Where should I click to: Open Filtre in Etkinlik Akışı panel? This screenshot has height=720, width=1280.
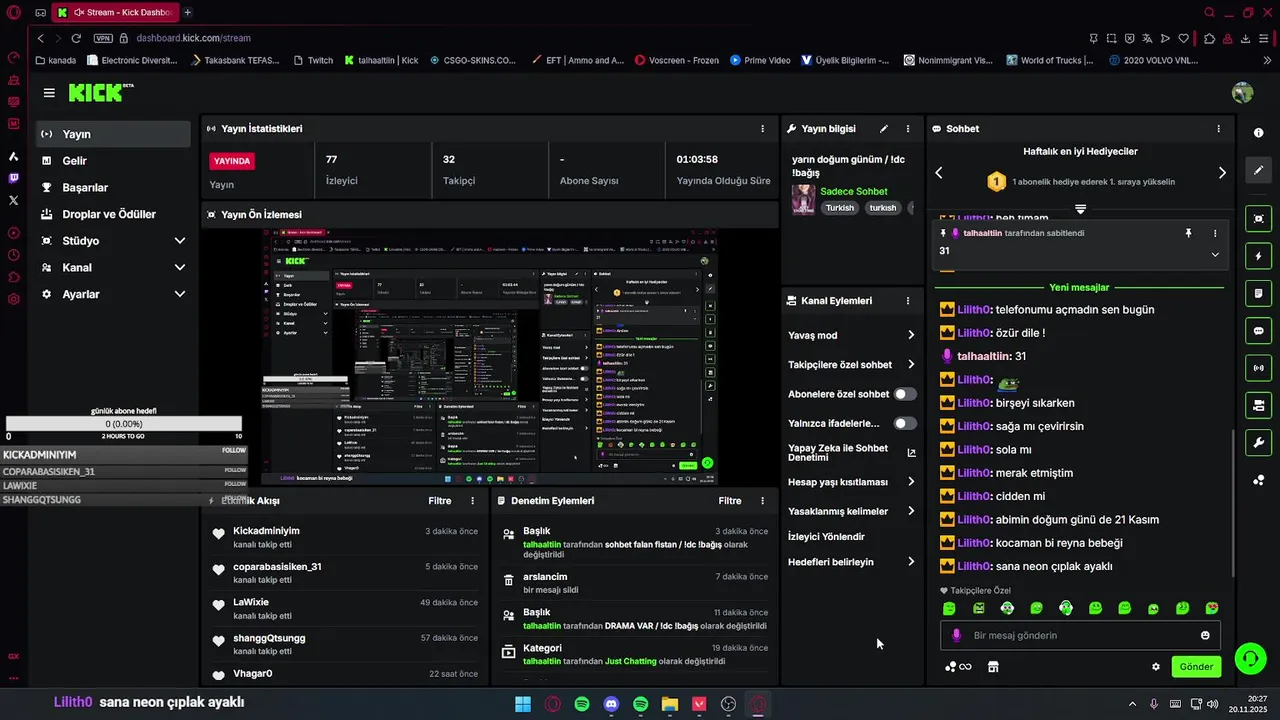440,501
